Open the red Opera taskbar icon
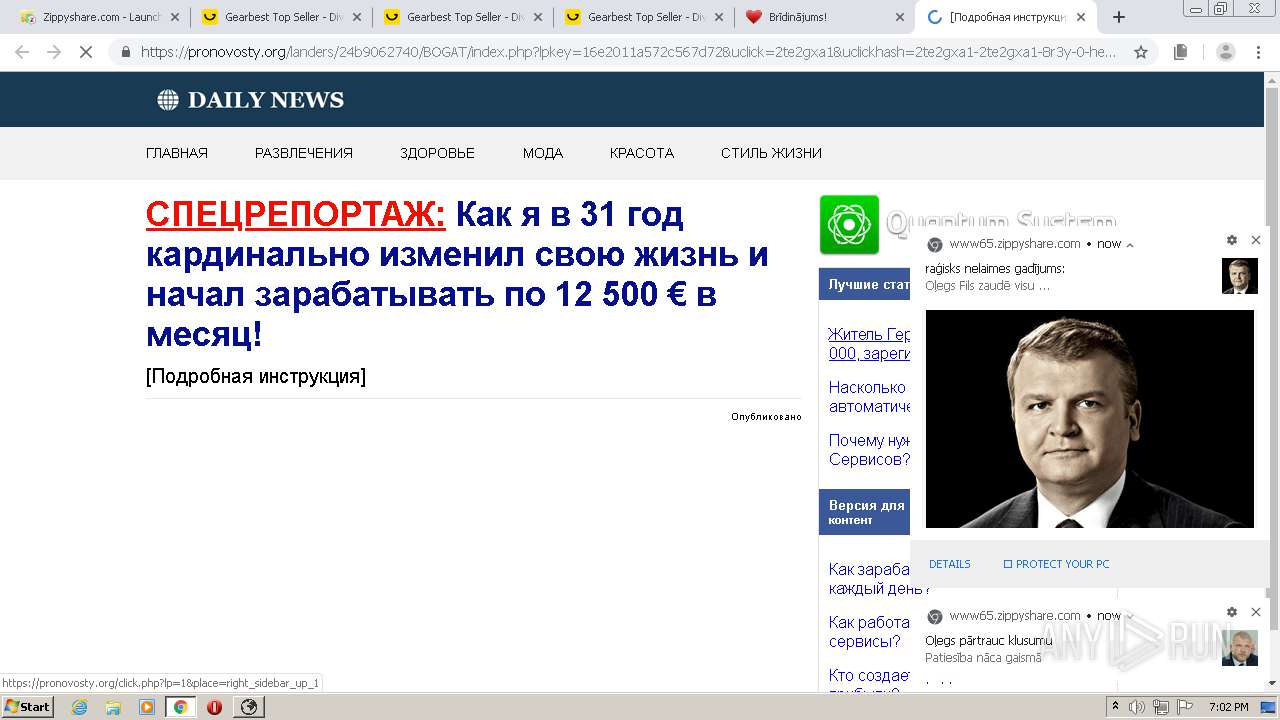The image size is (1280, 720). pos(214,707)
